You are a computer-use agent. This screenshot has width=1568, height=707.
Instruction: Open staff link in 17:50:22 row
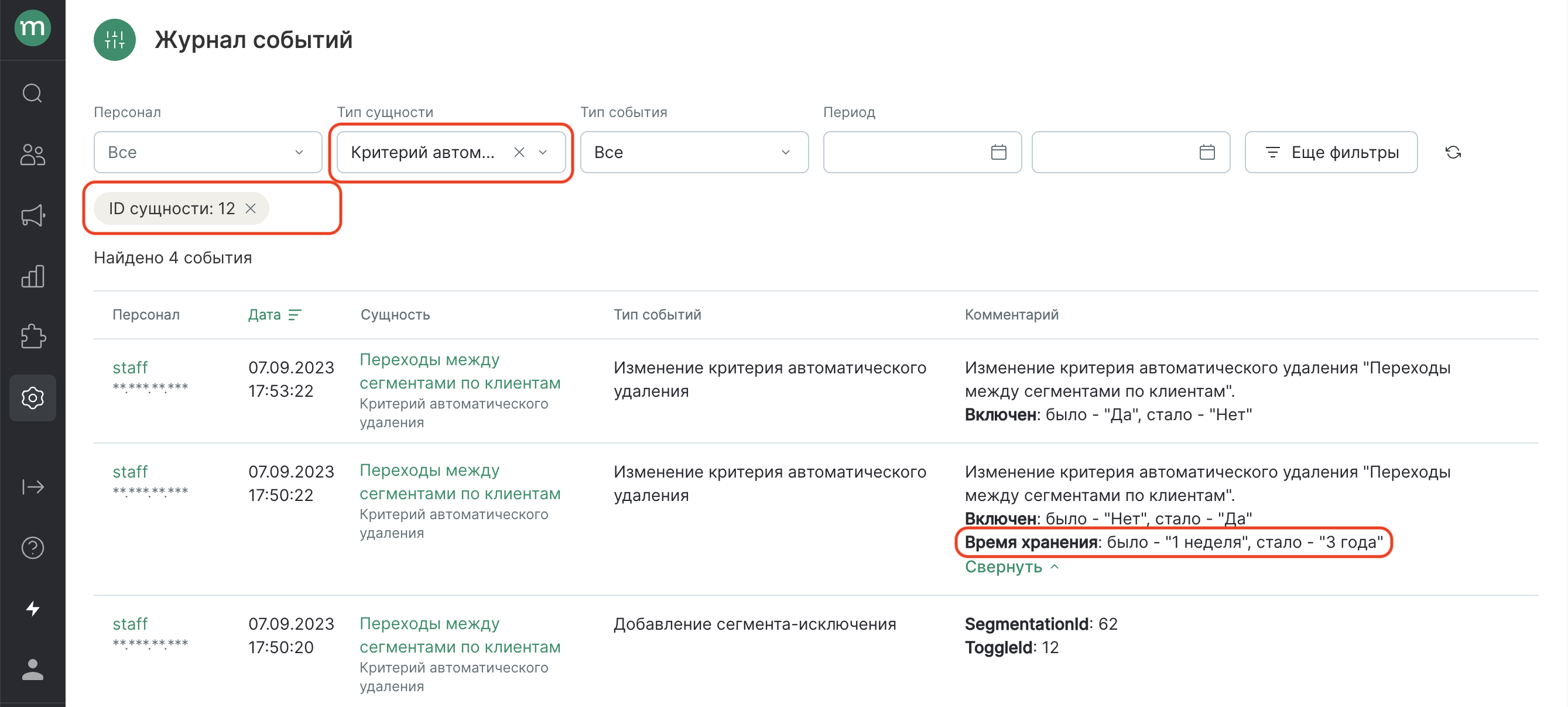click(x=130, y=472)
